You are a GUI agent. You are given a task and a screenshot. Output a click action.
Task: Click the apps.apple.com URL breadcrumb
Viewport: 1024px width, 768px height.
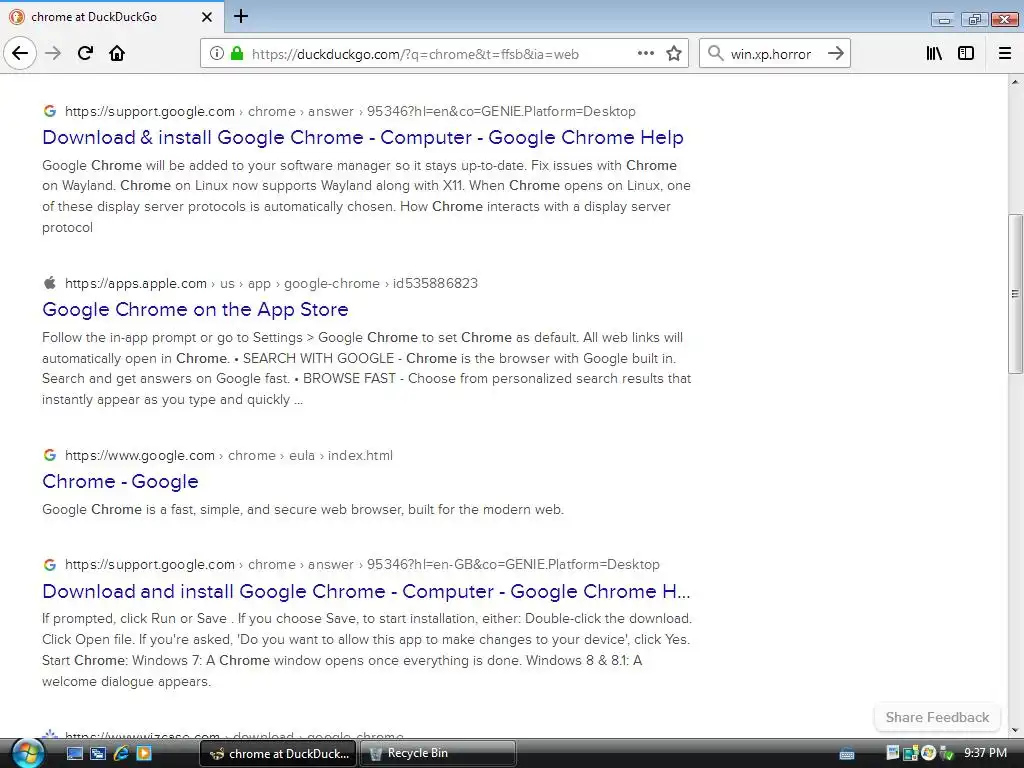(x=271, y=283)
